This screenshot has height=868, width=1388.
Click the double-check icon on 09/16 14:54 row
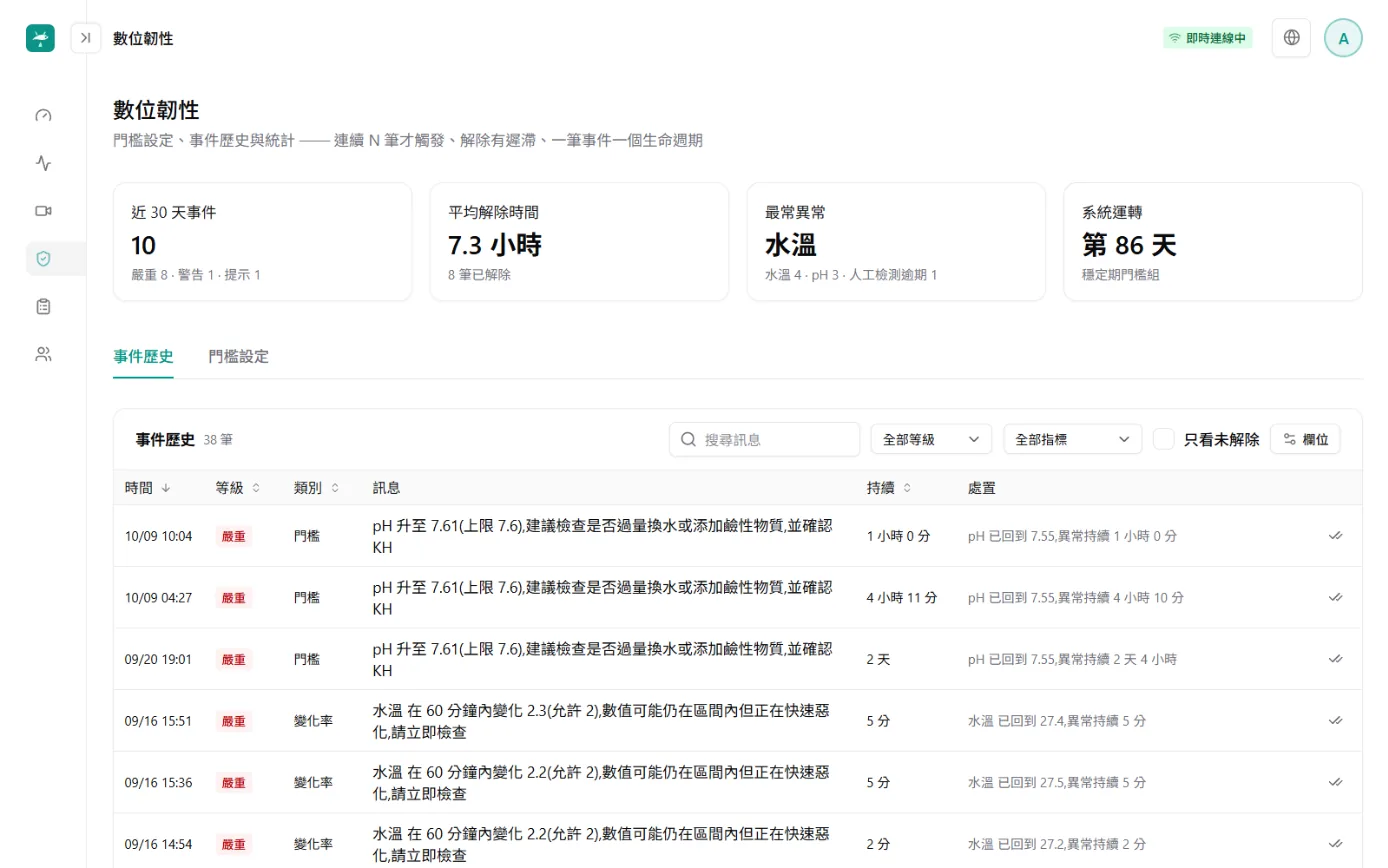pyautogui.click(x=1335, y=844)
